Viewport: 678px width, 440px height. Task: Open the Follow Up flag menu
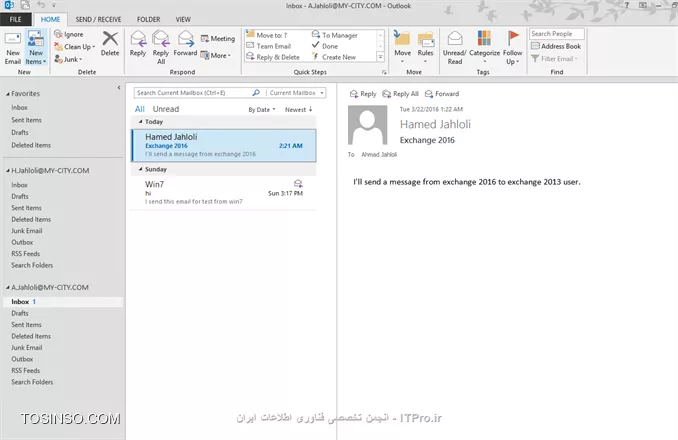tap(513, 48)
